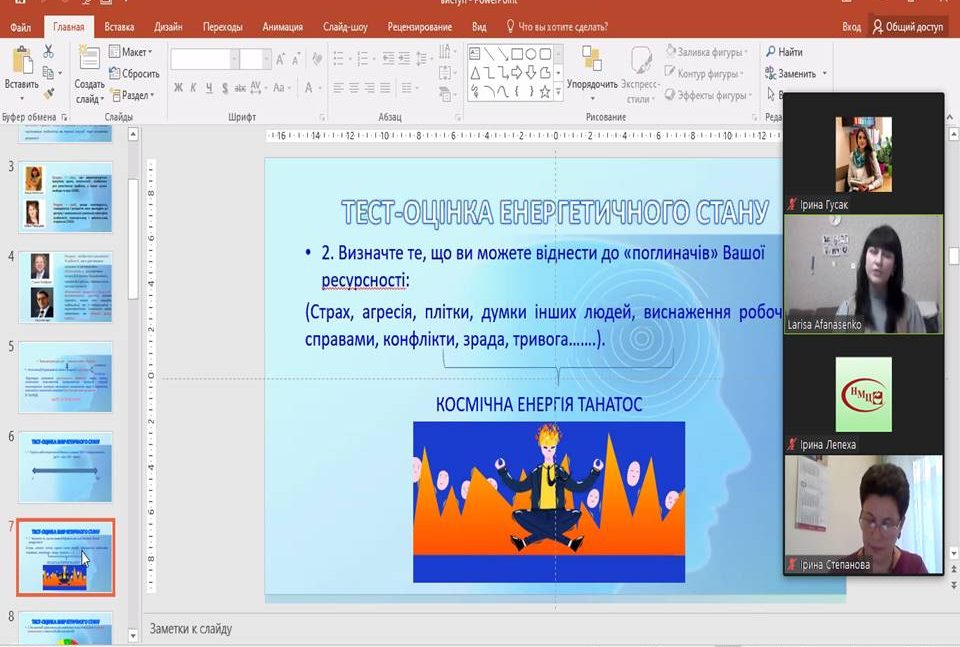
Task: Select slide 4 thumbnail
Action: pyautogui.click(x=66, y=286)
